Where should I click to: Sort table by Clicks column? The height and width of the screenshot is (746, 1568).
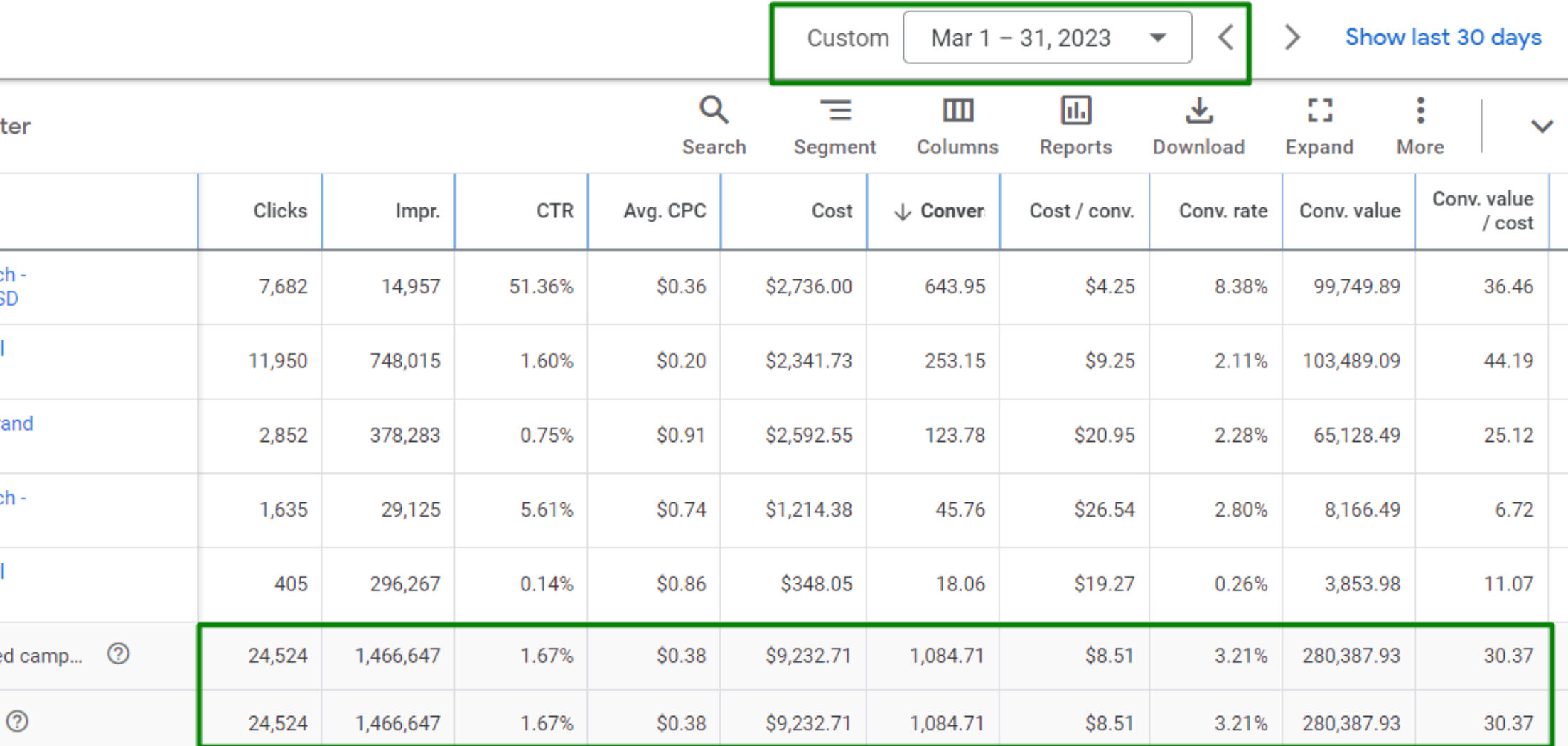(x=280, y=211)
